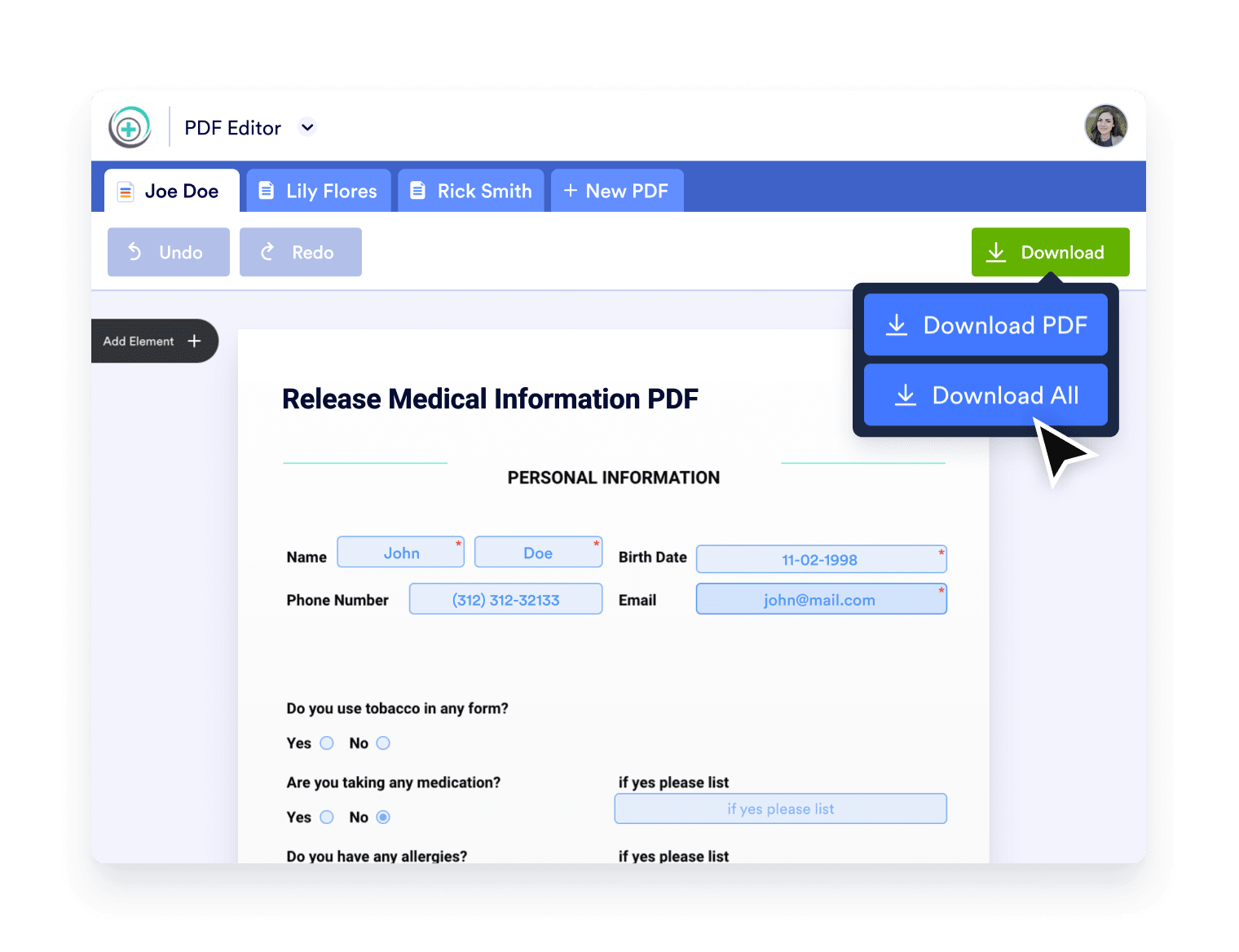Click the plus icon next to New PDF
Screen dimensions: 1239x952
tap(571, 190)
